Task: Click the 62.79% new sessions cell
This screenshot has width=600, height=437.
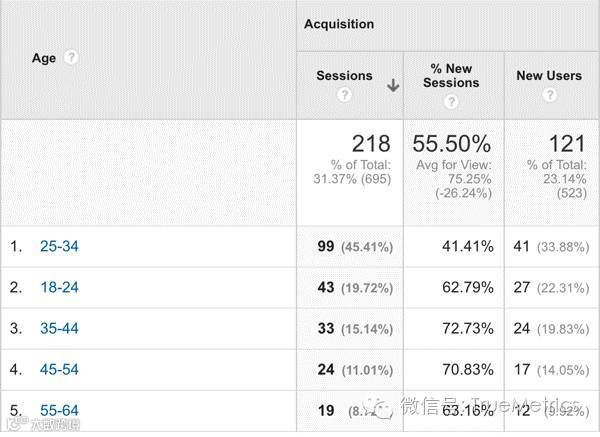Action: pyautogui.click(x=465, y=287)
